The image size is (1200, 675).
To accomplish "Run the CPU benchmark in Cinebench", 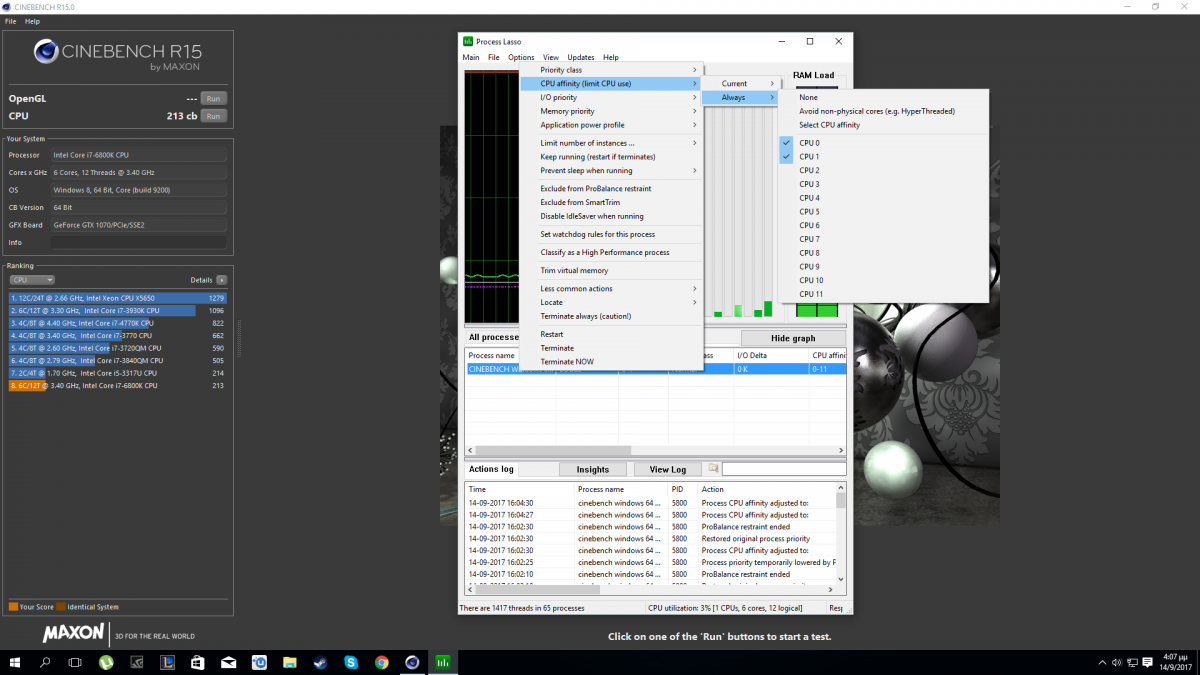I will tap(213, 116).
